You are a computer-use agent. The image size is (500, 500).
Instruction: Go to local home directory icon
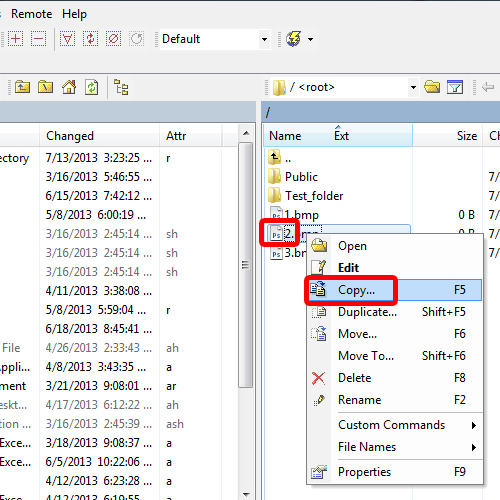tap(69, 87)
